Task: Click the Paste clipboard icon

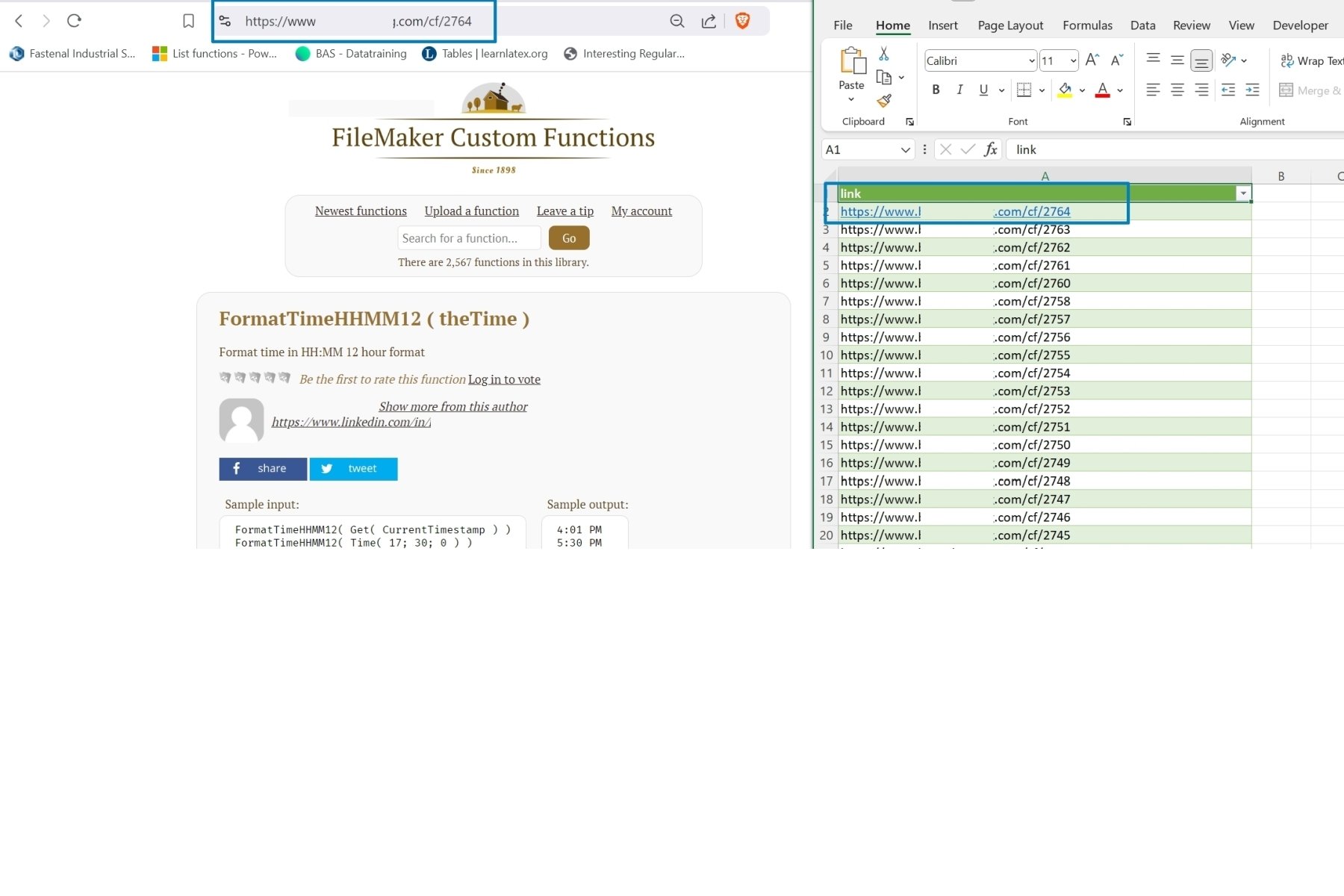Action: (x=852, y=61)
